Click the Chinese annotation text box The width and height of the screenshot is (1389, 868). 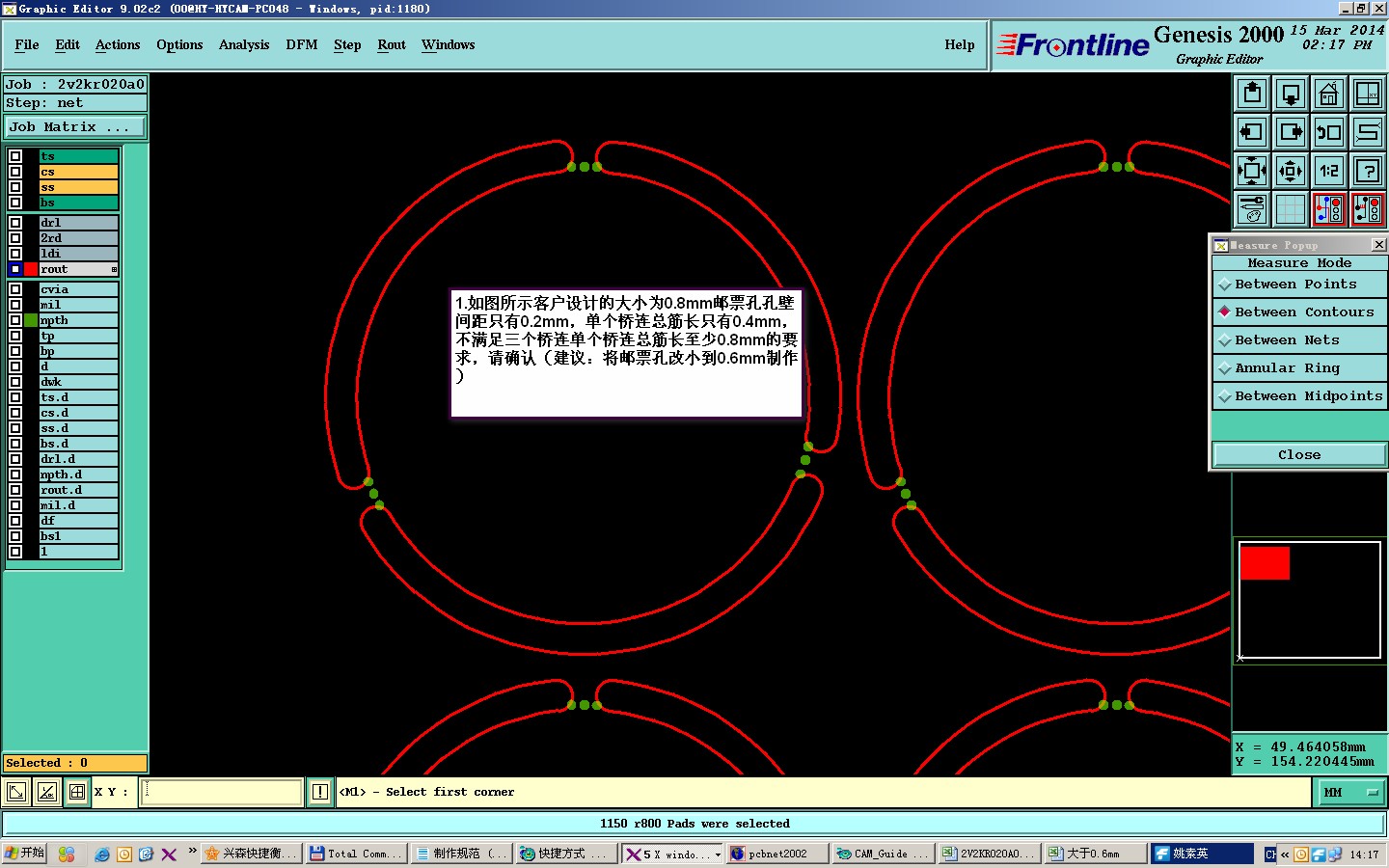[x=627, y=354]
